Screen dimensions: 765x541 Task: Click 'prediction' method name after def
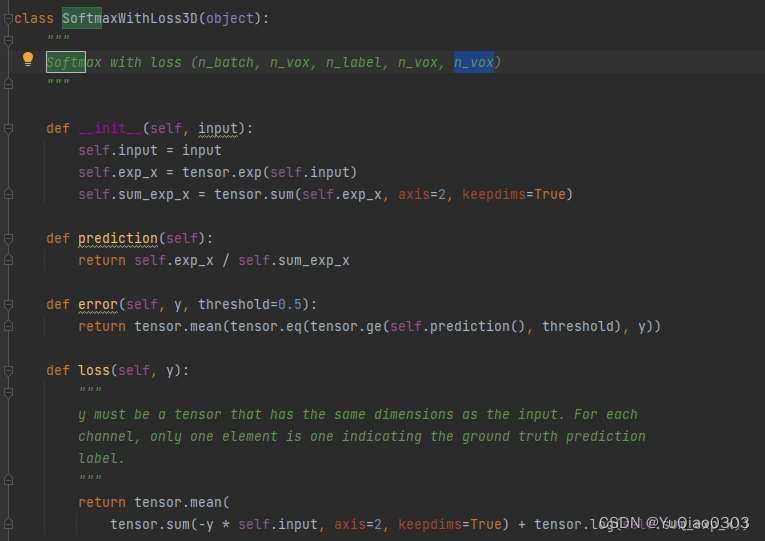118,239
